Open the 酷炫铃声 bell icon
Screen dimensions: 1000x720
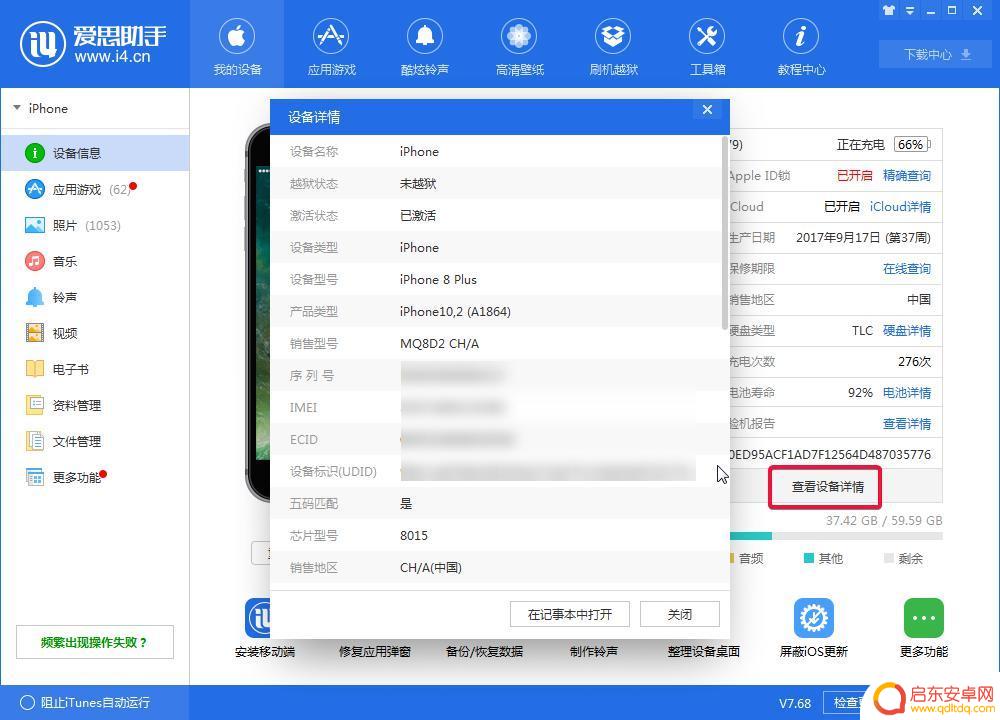coord(425,36)
